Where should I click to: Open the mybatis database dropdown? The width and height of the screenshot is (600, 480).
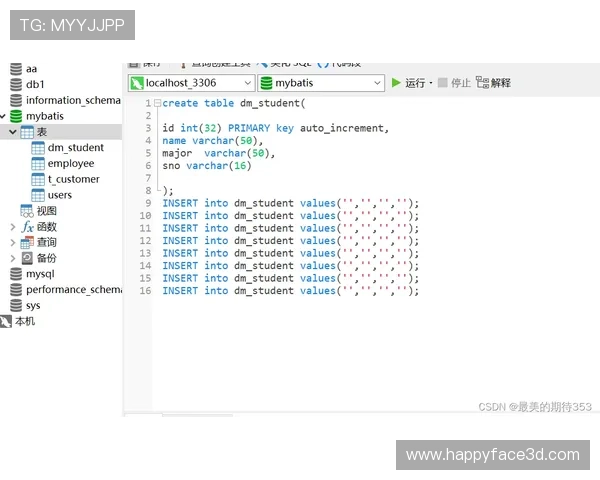coord(377,83)
